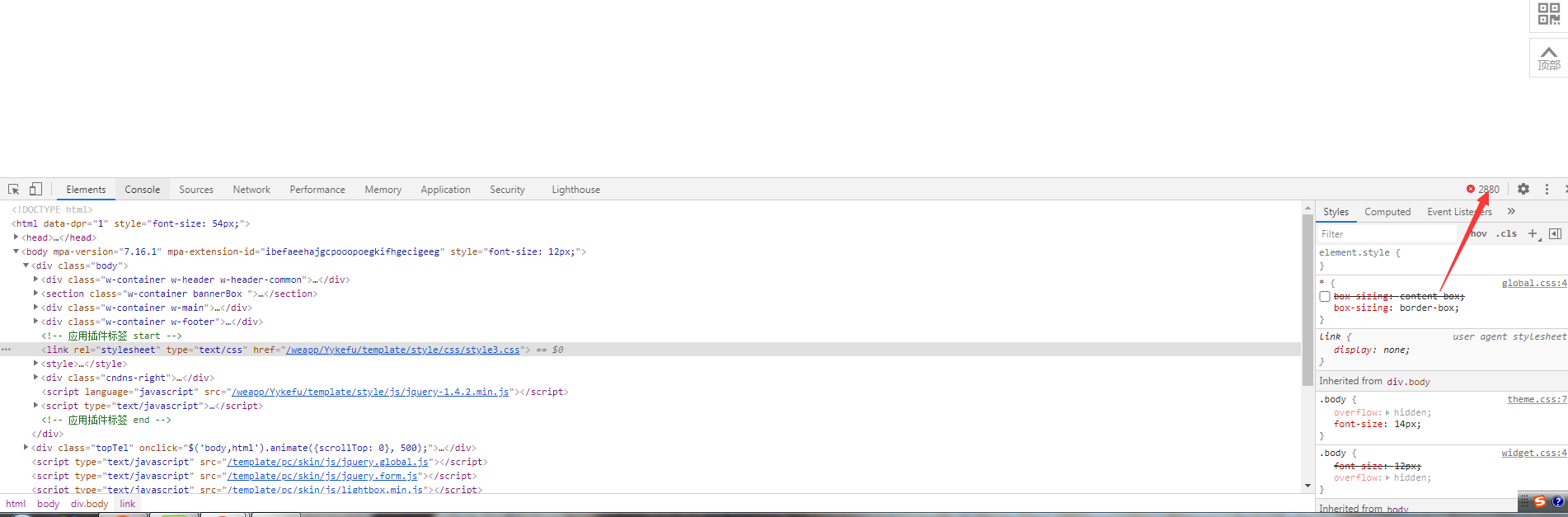
Task: Open the jquery.global.js src link
Action: 327,462
